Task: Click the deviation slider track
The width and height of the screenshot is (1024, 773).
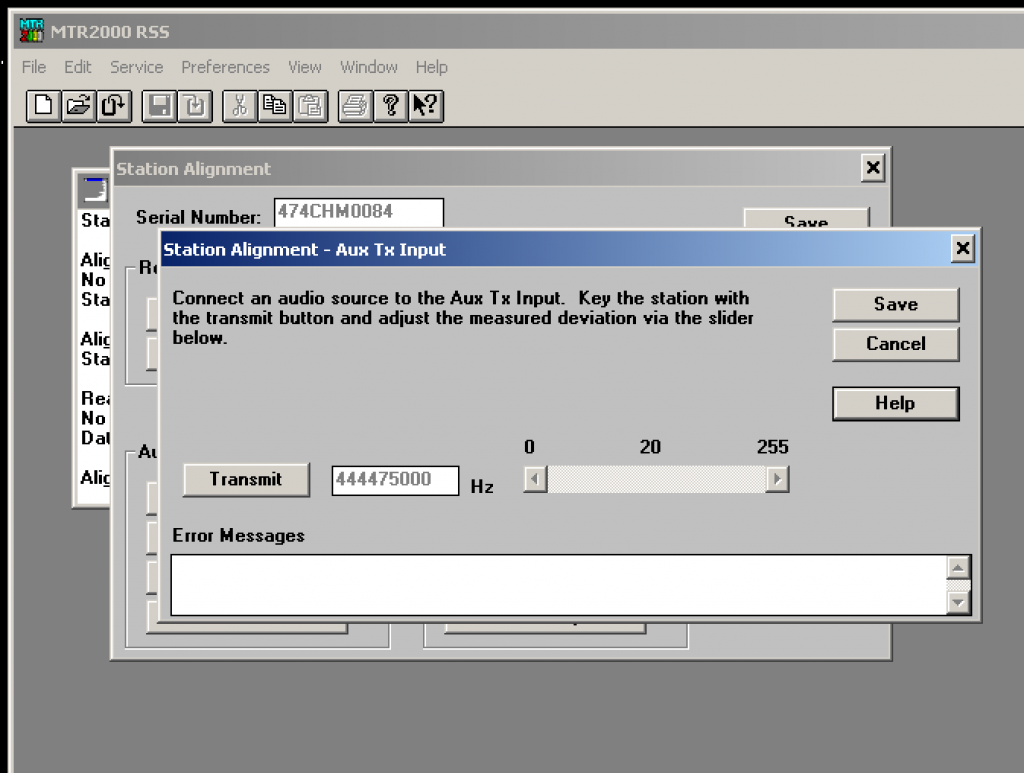Action: tap(656, 479)
